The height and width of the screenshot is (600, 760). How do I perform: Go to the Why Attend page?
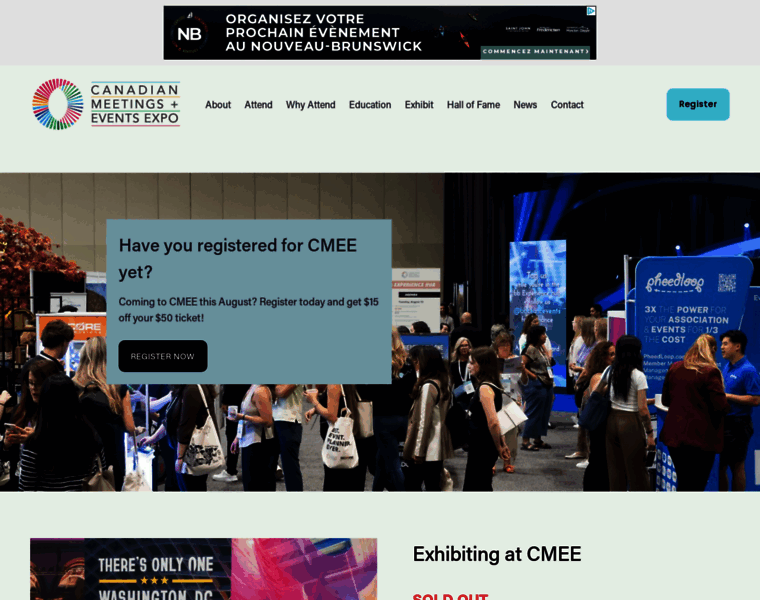[310, 105]
